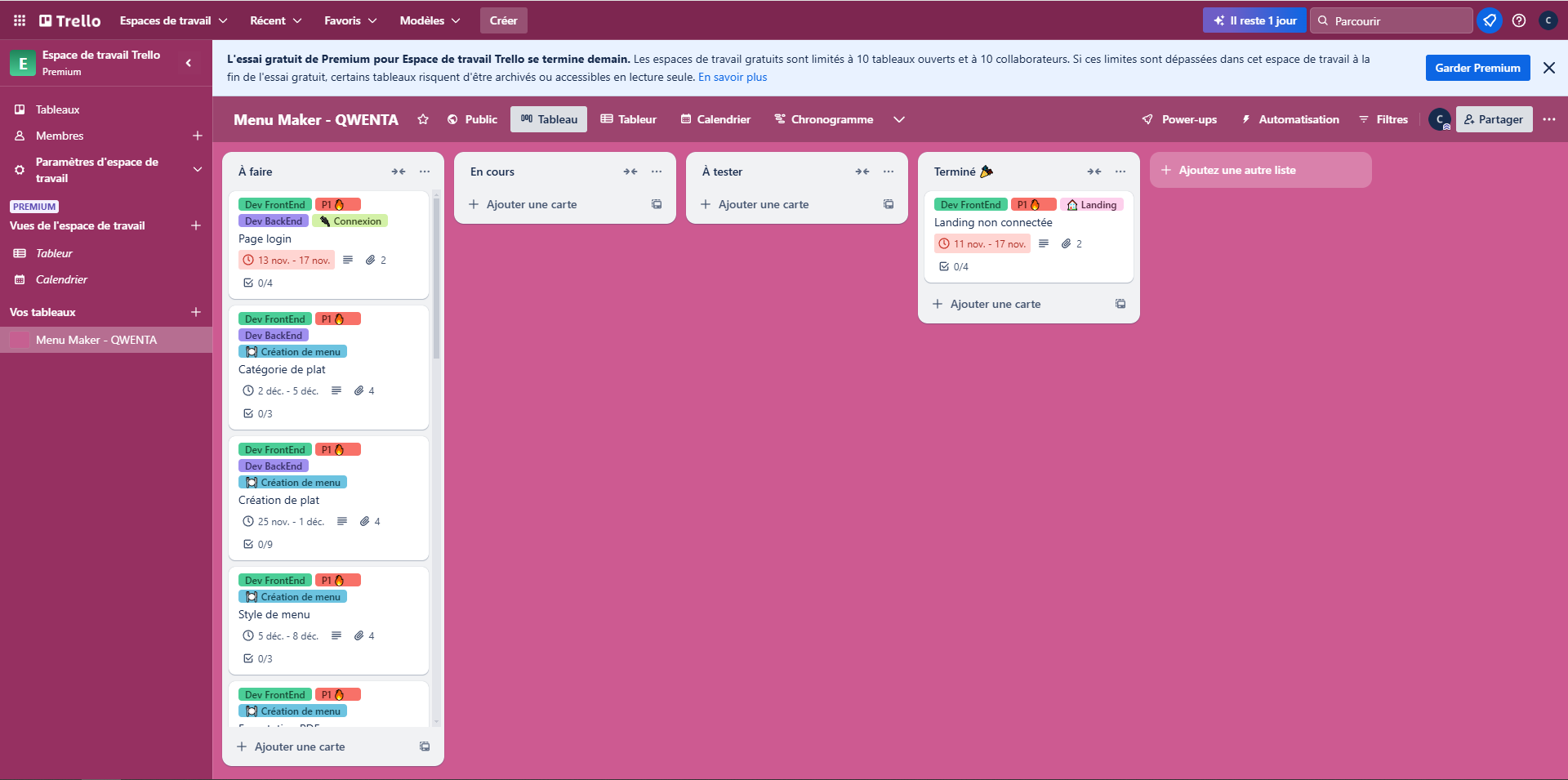Open the app switcher grid icon
The height and width of the screenshot is (780, 1568).
[x=20, y=20]
